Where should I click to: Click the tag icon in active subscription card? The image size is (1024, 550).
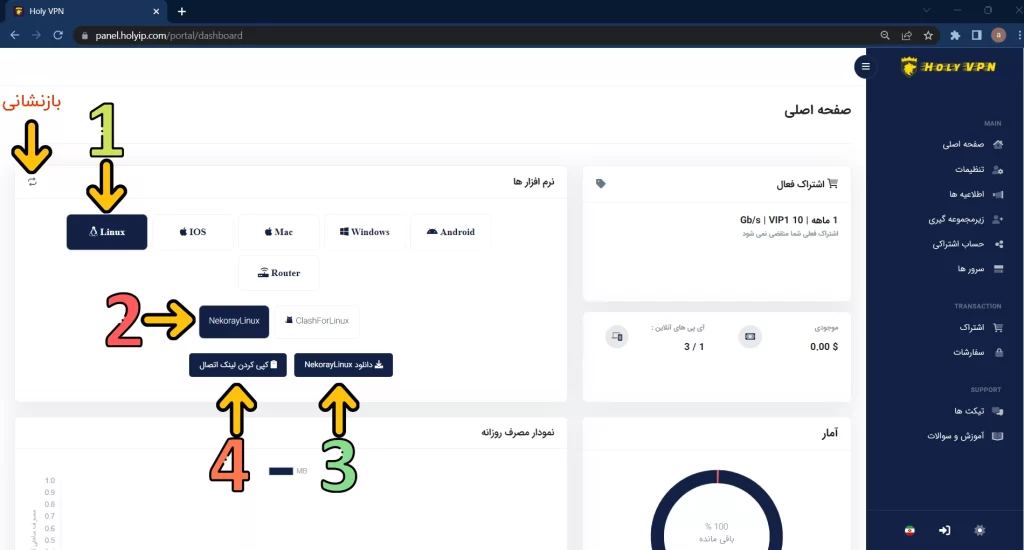pyautogui.click(x=600, y=184)
